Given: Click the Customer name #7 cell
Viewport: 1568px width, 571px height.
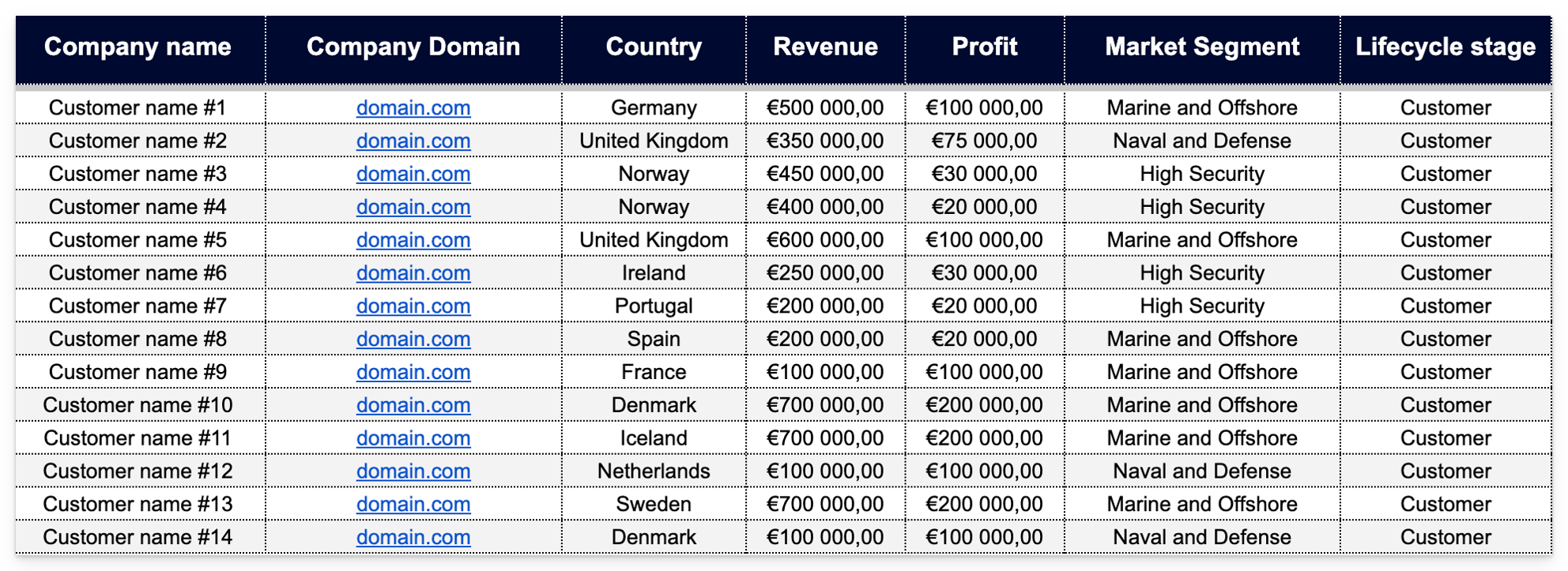Looking at the screenshot, I should click(x=138, y=306).
